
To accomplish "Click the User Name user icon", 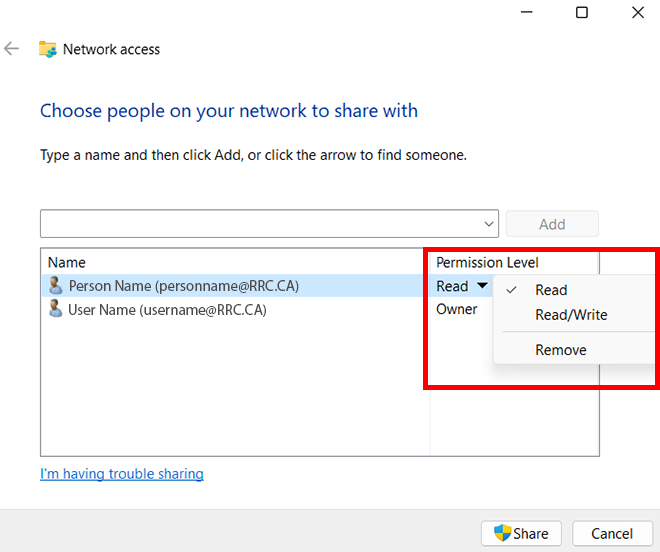I will [x=55, y=310].
